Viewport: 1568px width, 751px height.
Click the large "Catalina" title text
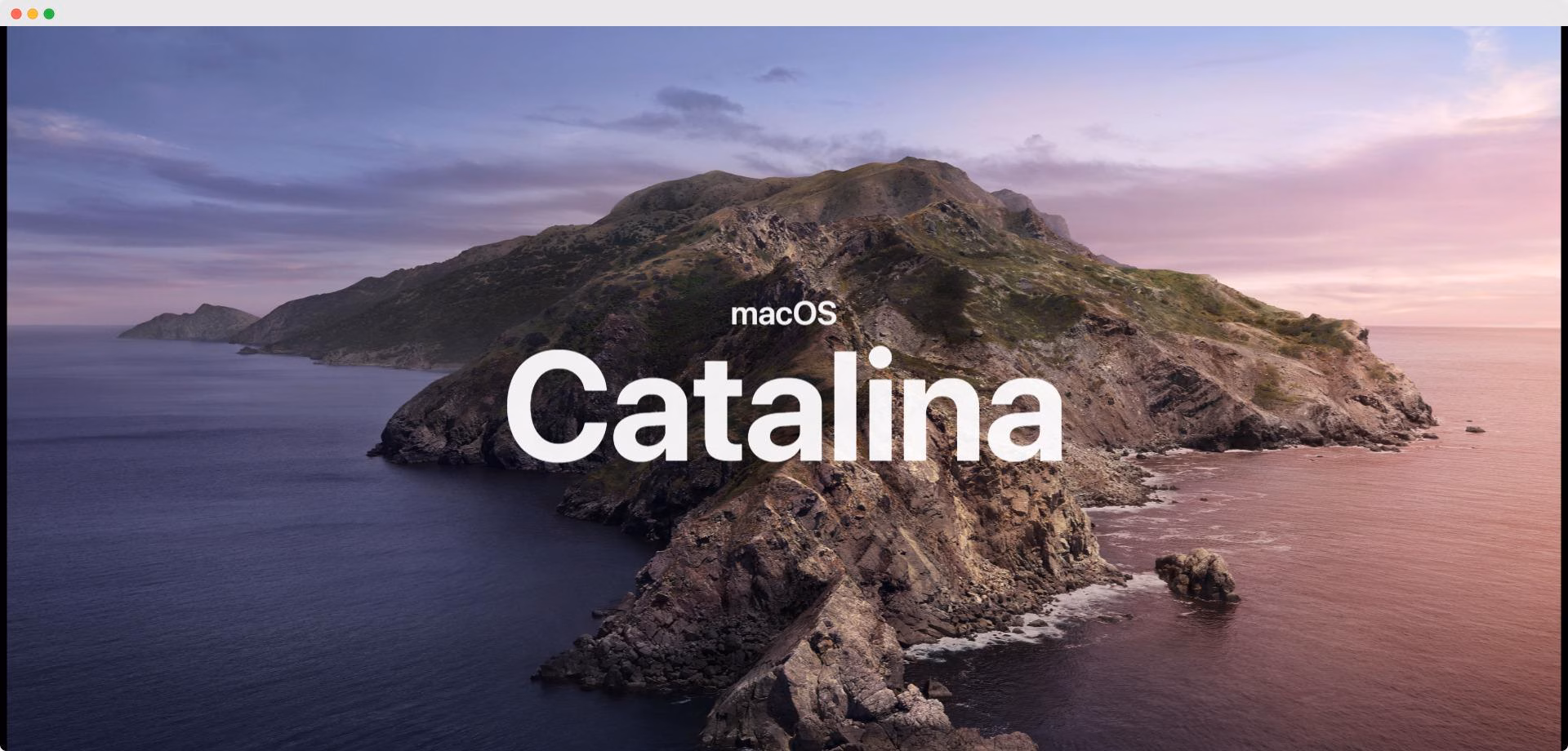click(x=784, y=407)
